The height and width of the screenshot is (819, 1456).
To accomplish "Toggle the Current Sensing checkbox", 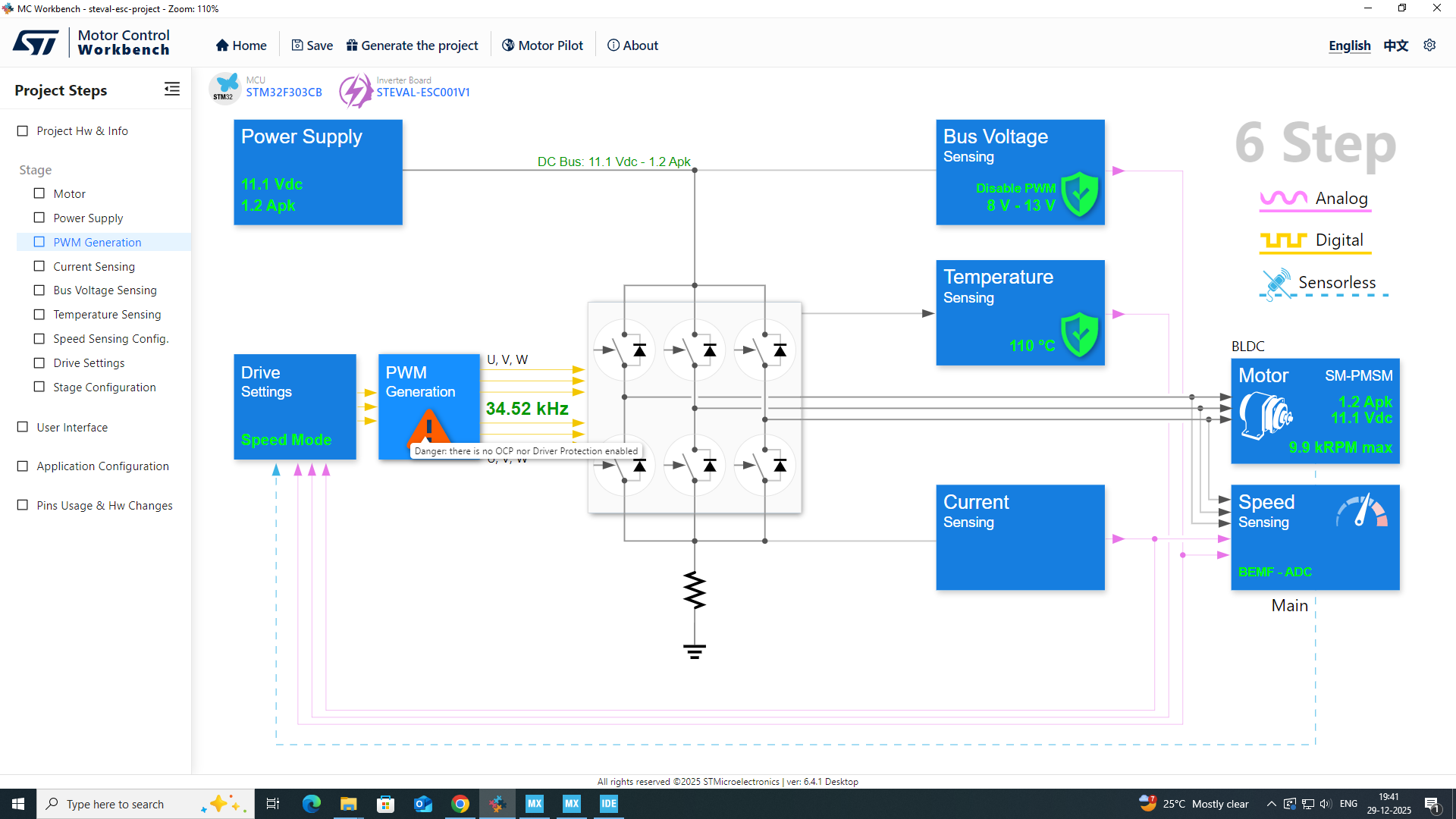I will pyautogui.click(x=39, y=266).
